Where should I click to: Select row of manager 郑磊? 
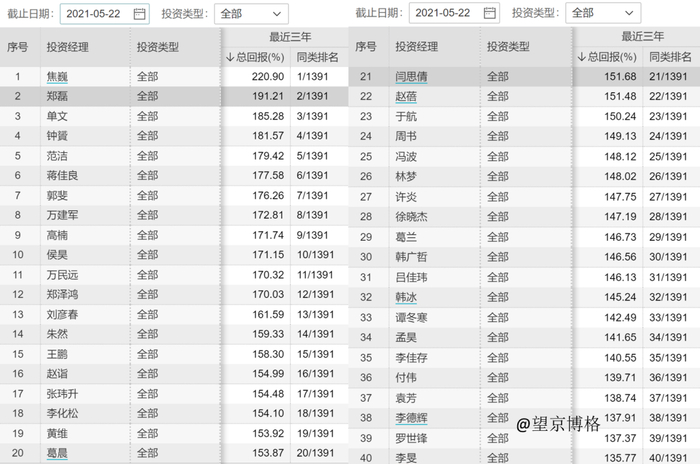pyautogui.click(x=174, y=96)
